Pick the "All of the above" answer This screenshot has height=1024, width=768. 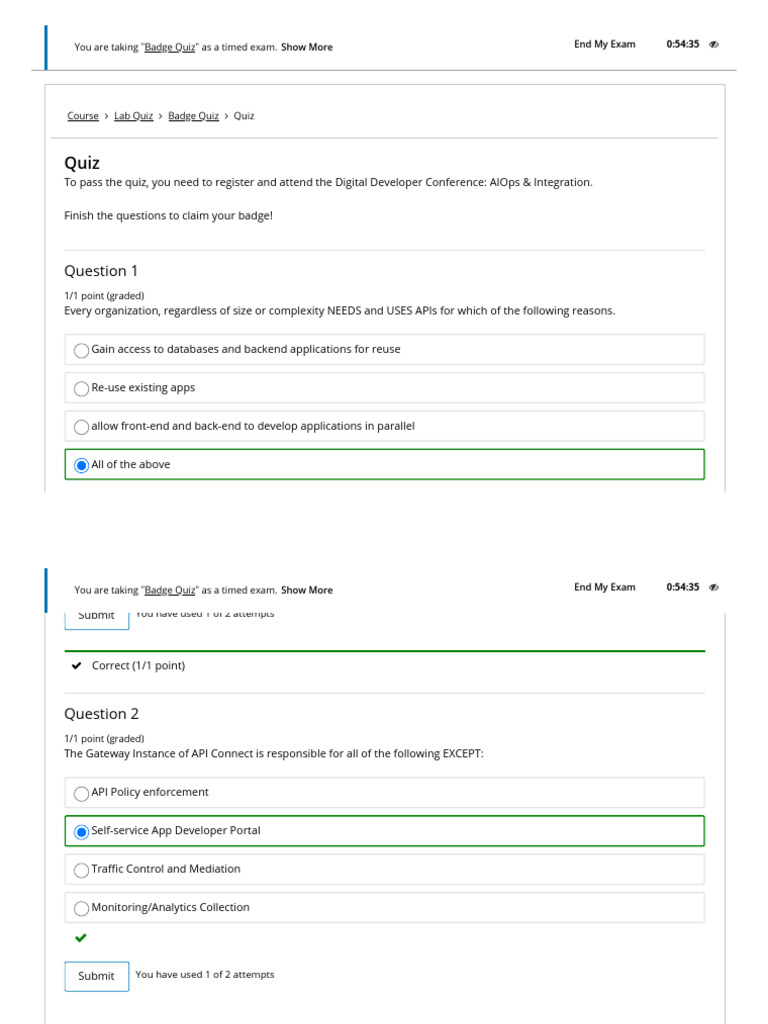point(82,465)
